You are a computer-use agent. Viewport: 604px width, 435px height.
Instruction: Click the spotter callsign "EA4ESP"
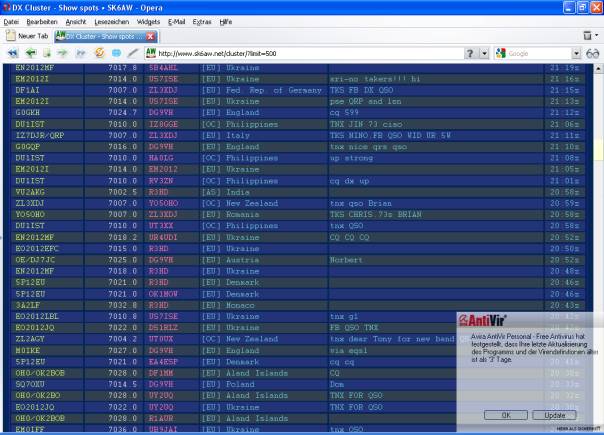pos(163,362)
